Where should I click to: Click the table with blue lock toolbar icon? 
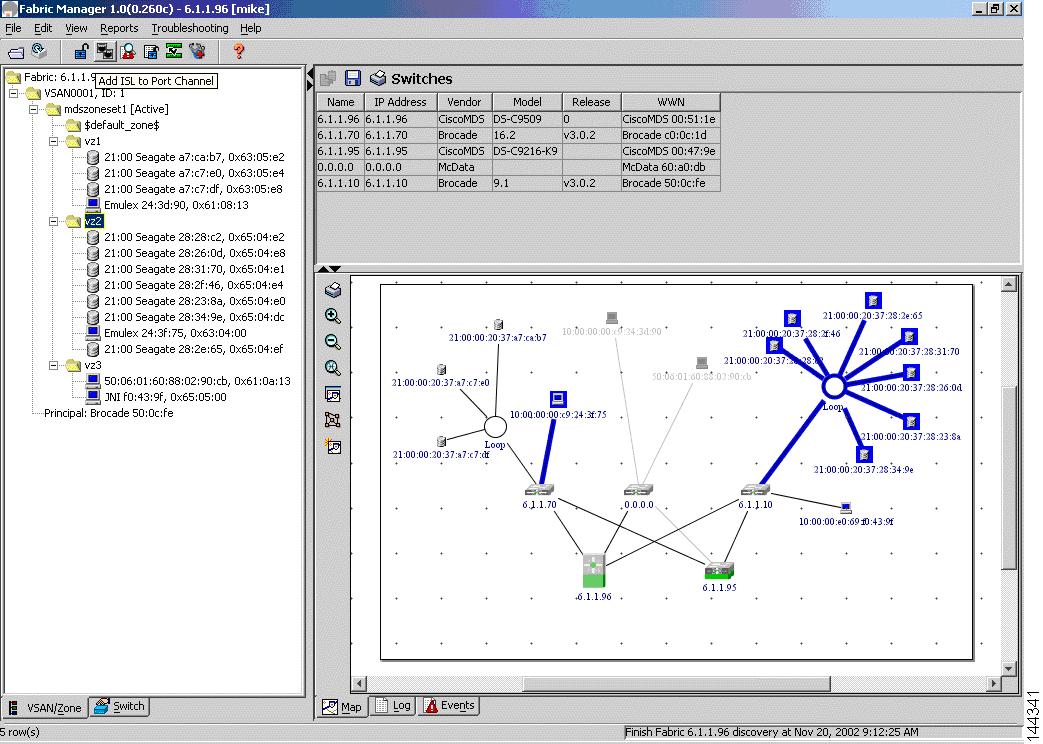pyautogui.click(x=152, y=51)
